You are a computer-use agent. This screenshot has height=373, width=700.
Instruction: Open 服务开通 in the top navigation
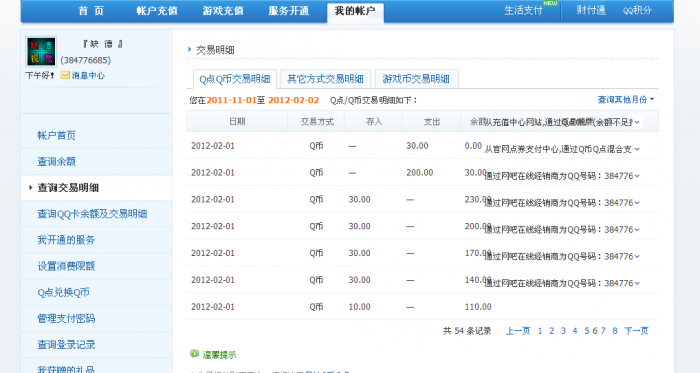[289, 11]
